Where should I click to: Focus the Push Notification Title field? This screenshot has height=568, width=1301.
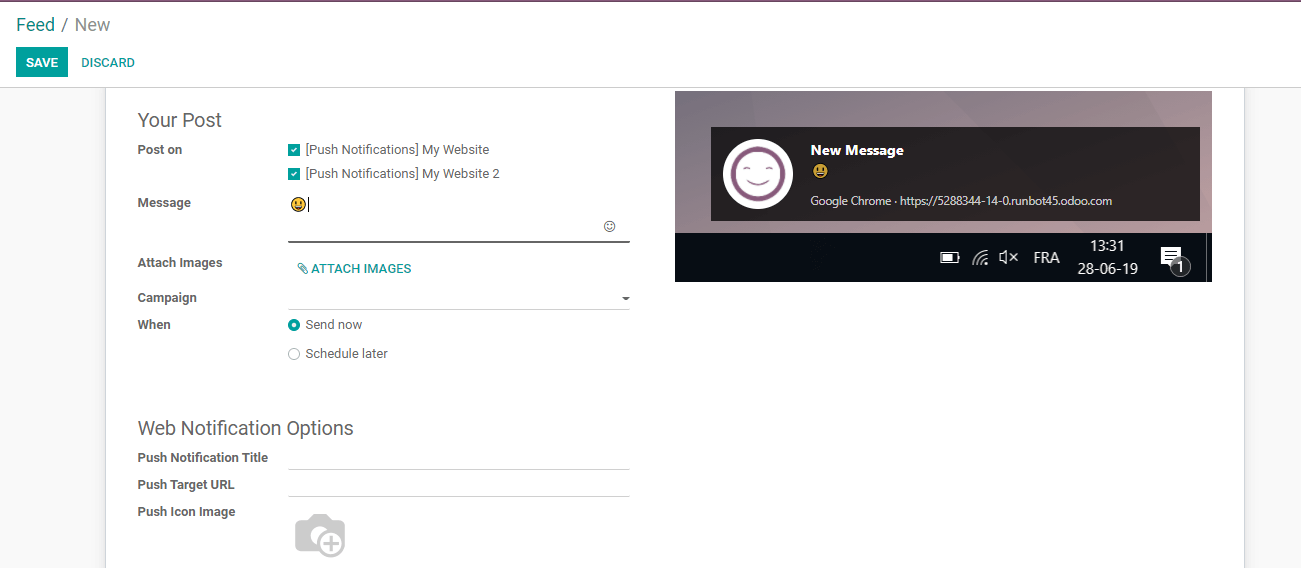point(458,458)
